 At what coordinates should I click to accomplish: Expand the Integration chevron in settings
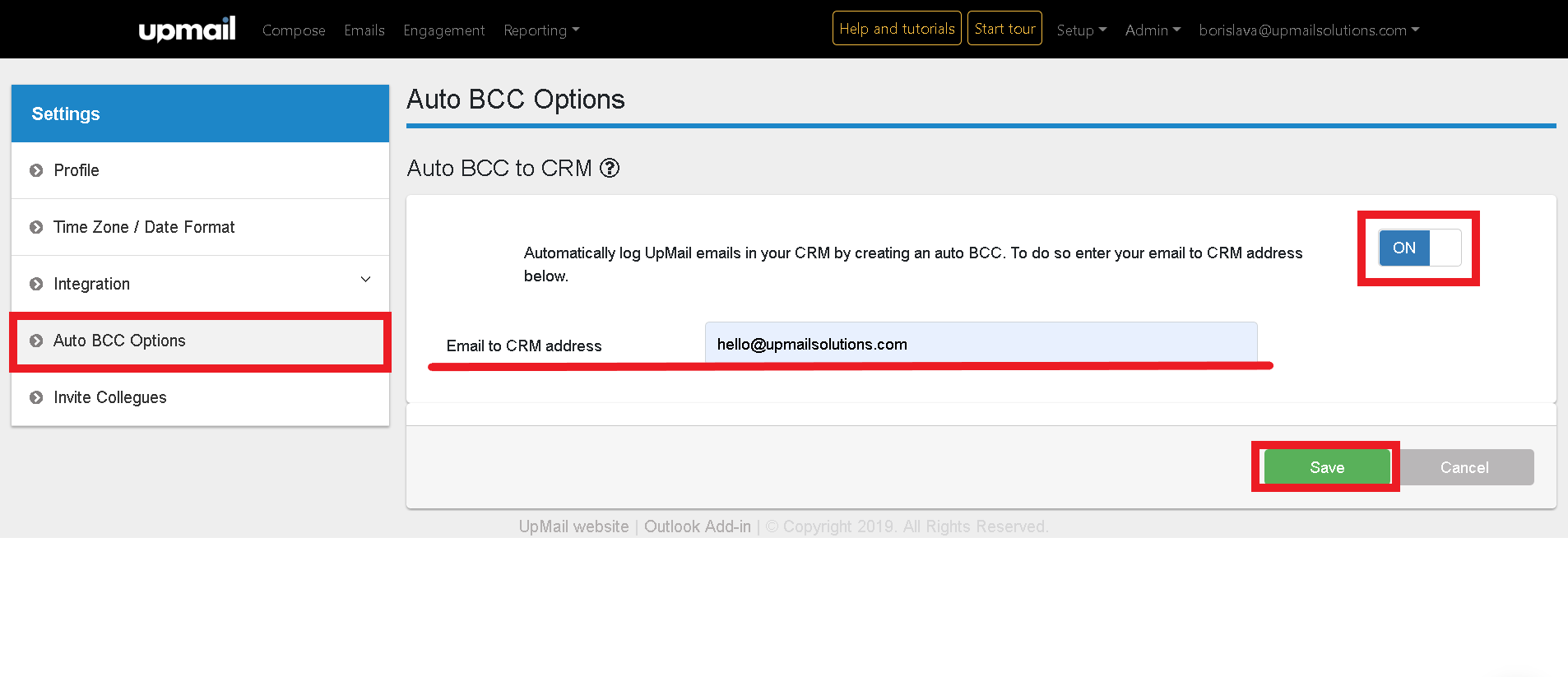click(x=365, y=279)
